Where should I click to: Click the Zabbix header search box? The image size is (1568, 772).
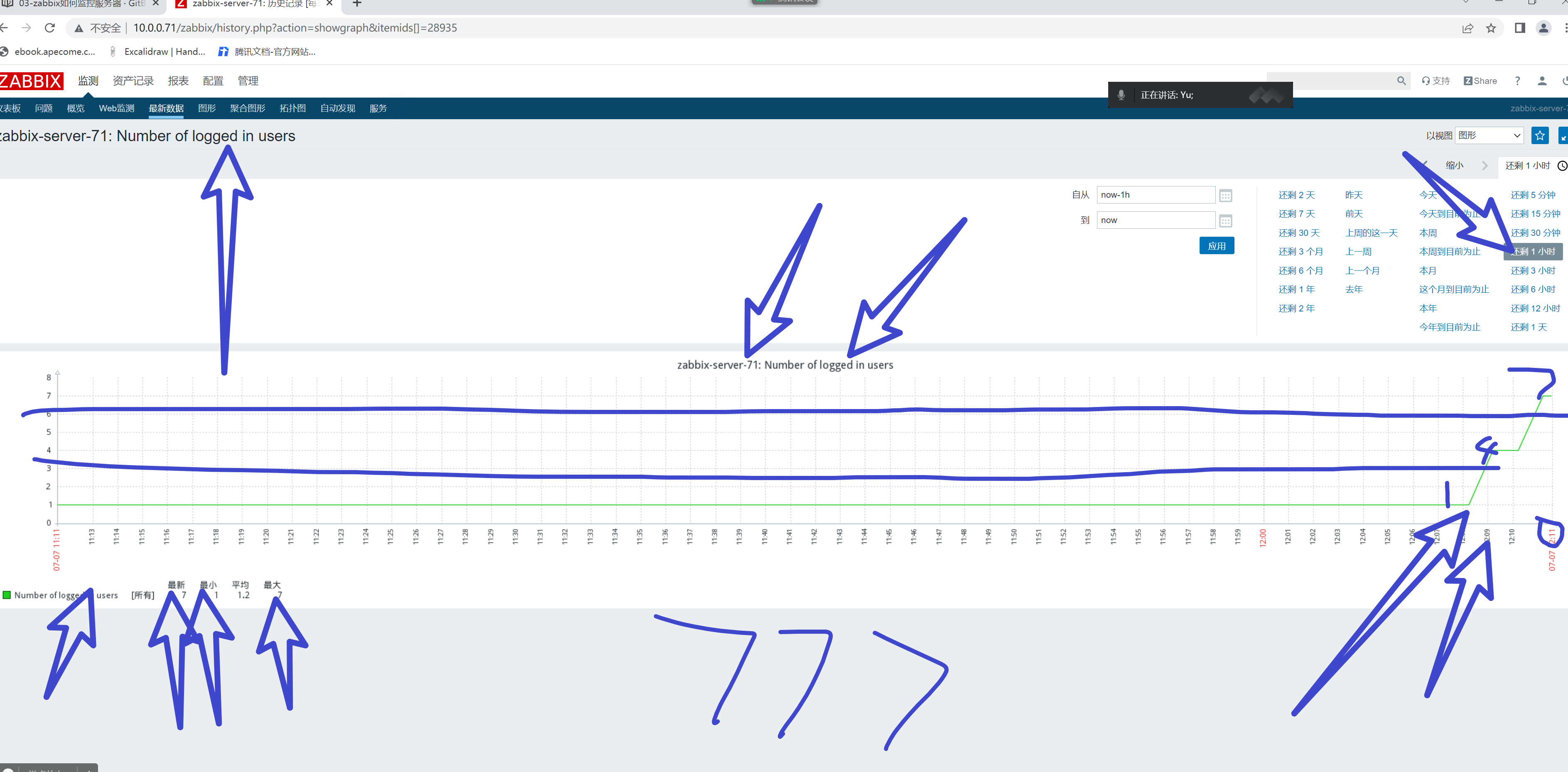click(1339, 80)
